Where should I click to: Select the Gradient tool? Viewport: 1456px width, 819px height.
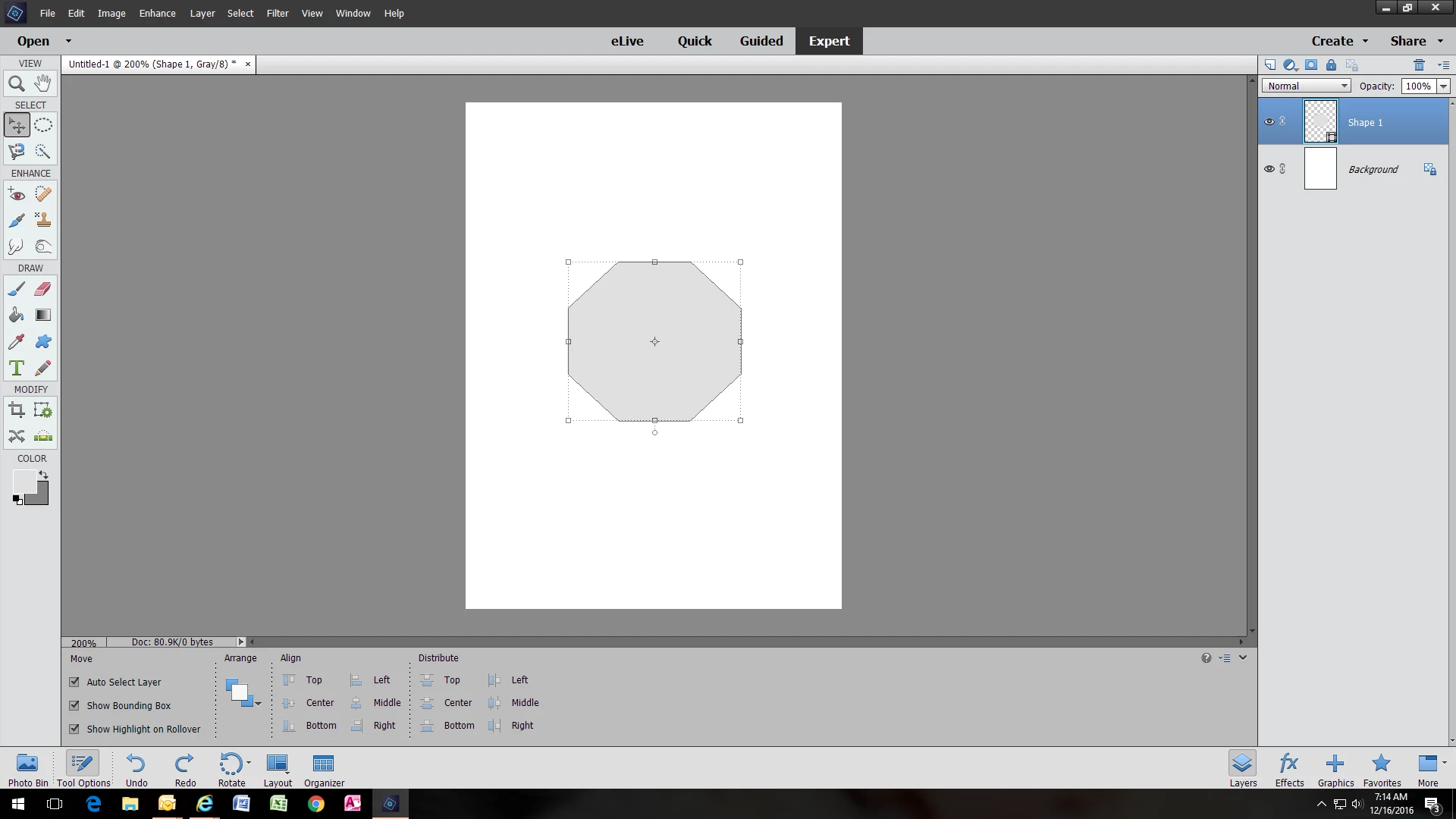point(43,315)
